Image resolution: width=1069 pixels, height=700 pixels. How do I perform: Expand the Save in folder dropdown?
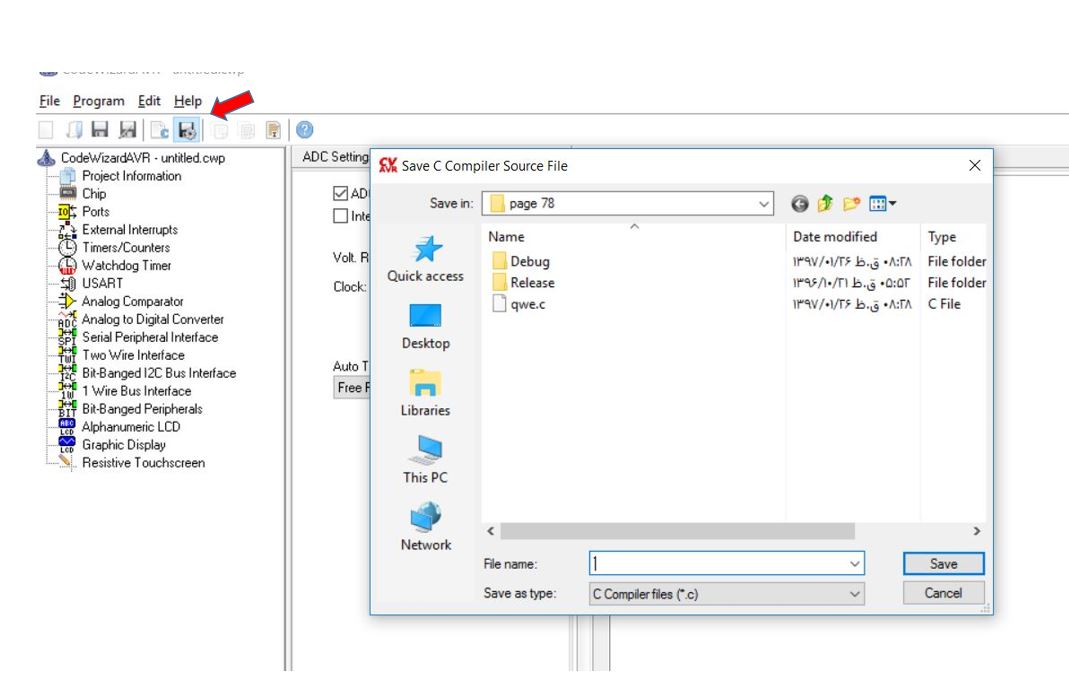[764, 203]
